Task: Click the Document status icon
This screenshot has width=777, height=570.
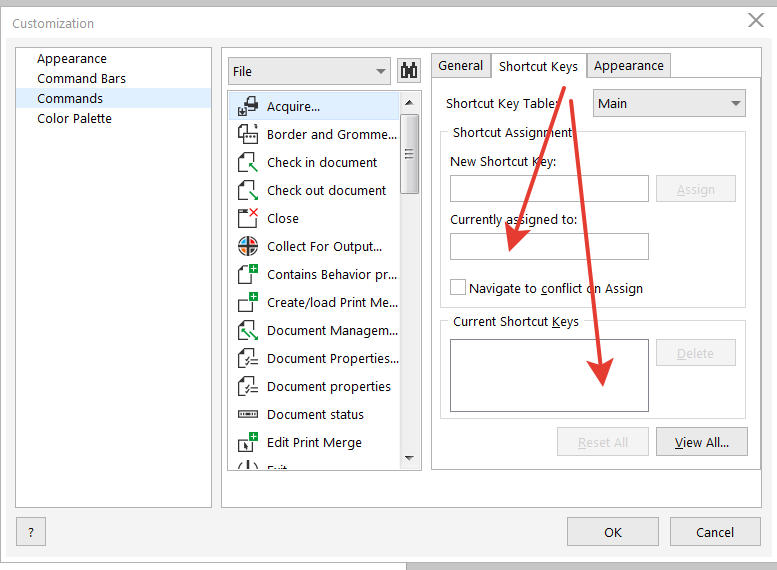Action: [x=248, y=414]
